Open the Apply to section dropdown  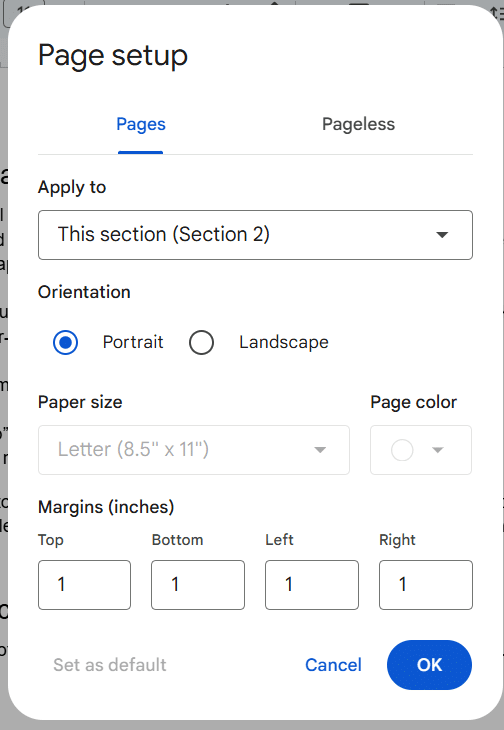[255, 235]
